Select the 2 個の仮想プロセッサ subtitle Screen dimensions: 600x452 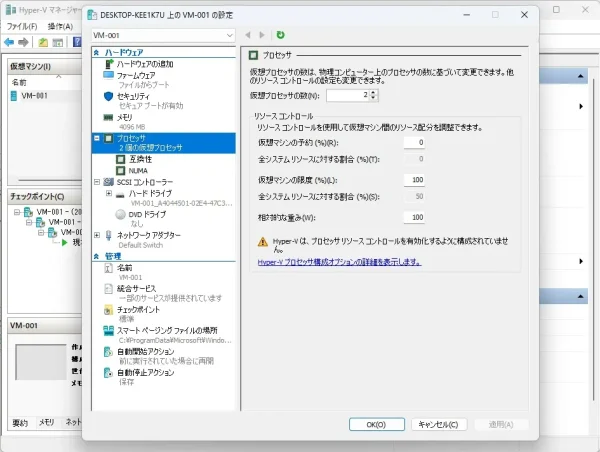150,148
